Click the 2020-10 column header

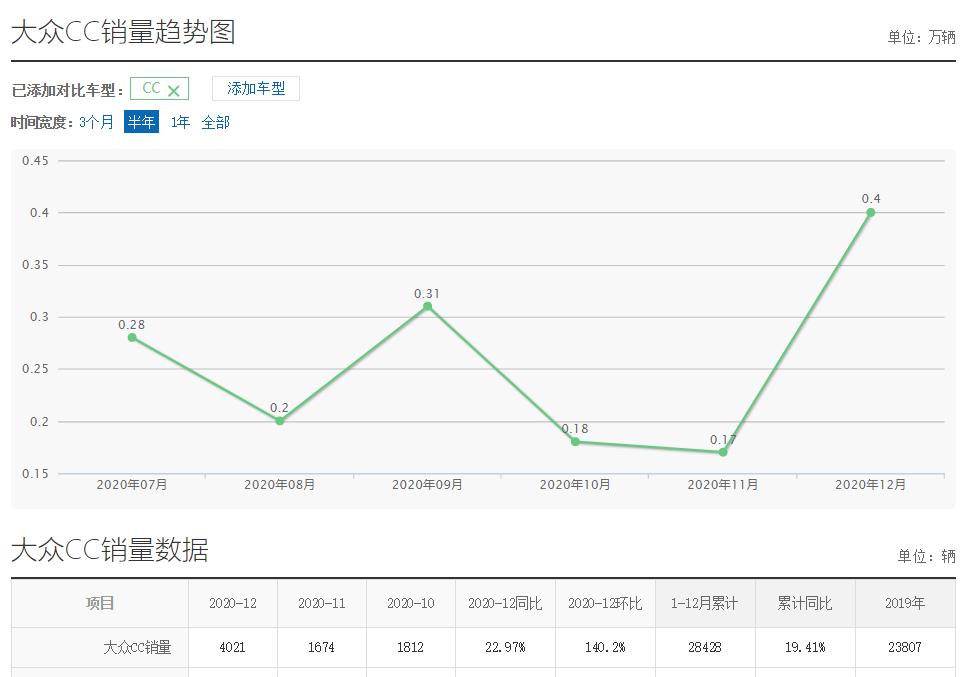[x=411, y=603]
